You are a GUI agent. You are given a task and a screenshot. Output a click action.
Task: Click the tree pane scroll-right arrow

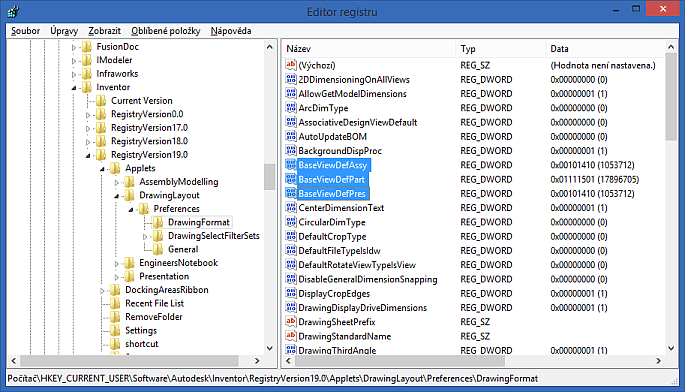click(x=257, y=361)
